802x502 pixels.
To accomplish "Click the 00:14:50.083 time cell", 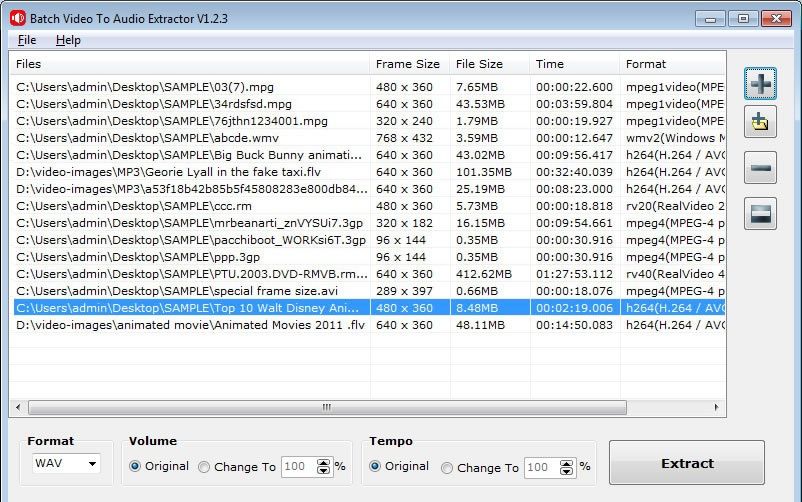I will (x=574, y=324).
